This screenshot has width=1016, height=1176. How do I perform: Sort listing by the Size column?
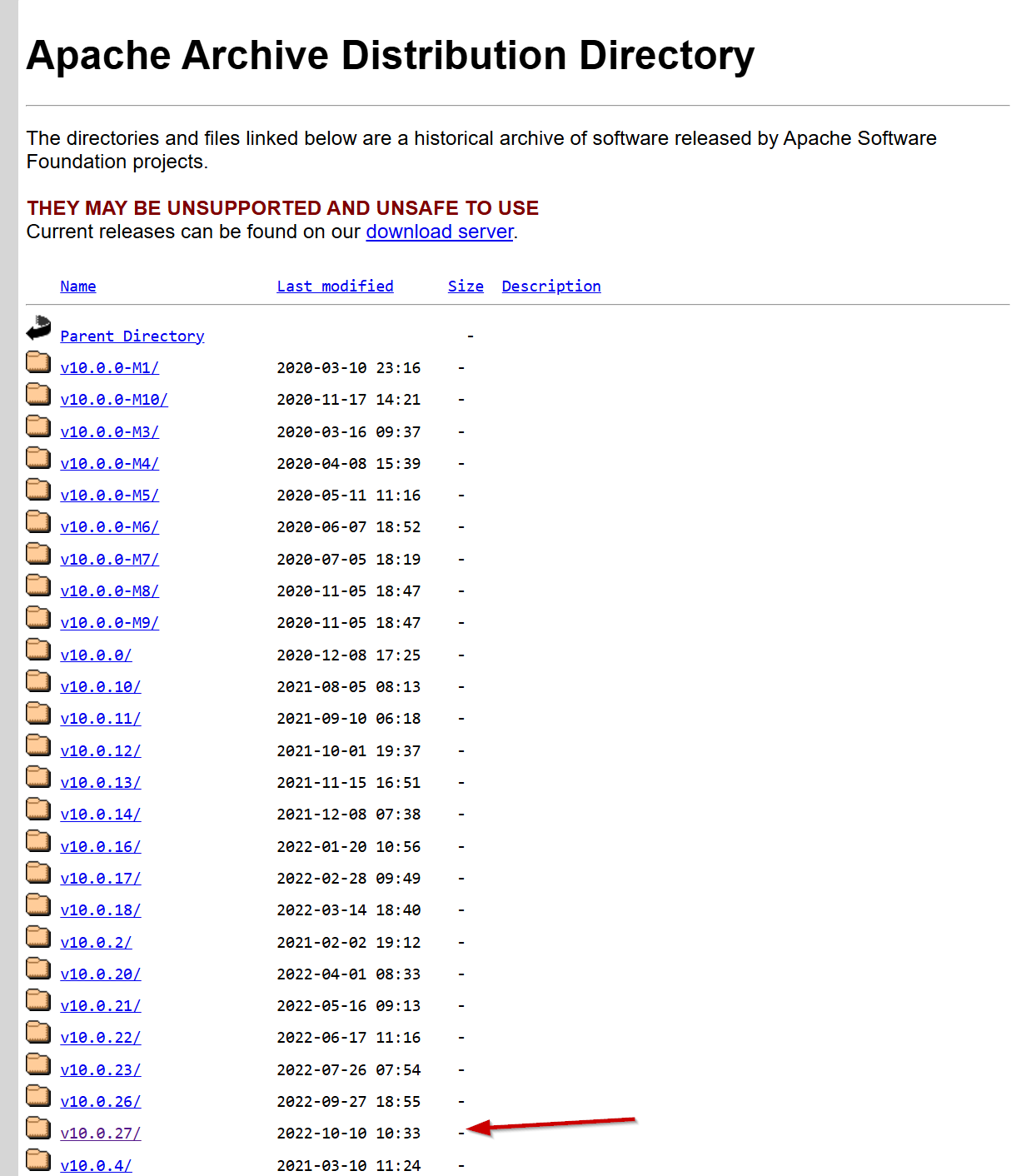pos(466,287)
